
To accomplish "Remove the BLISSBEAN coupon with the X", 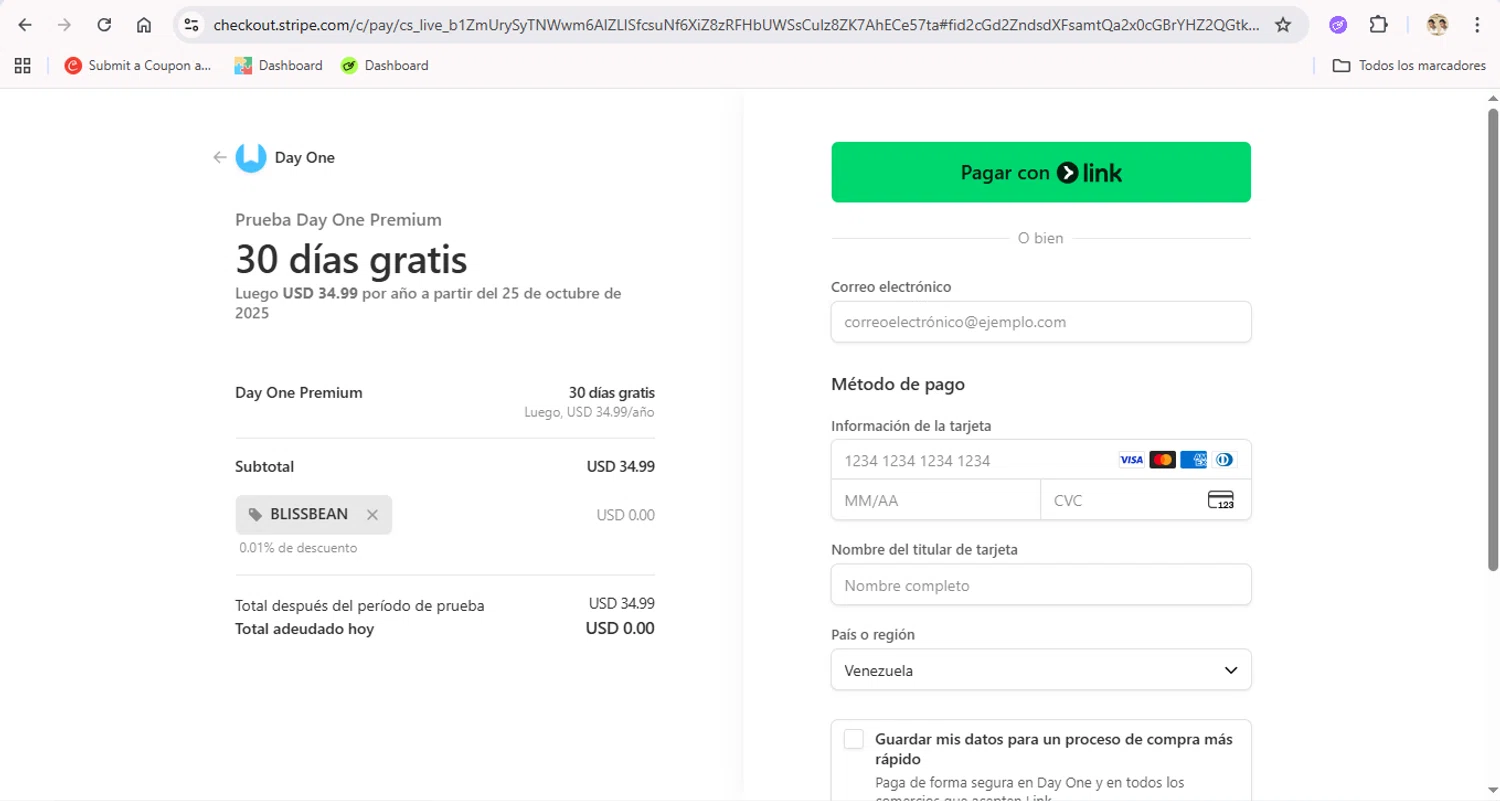I will pos(372,514).
